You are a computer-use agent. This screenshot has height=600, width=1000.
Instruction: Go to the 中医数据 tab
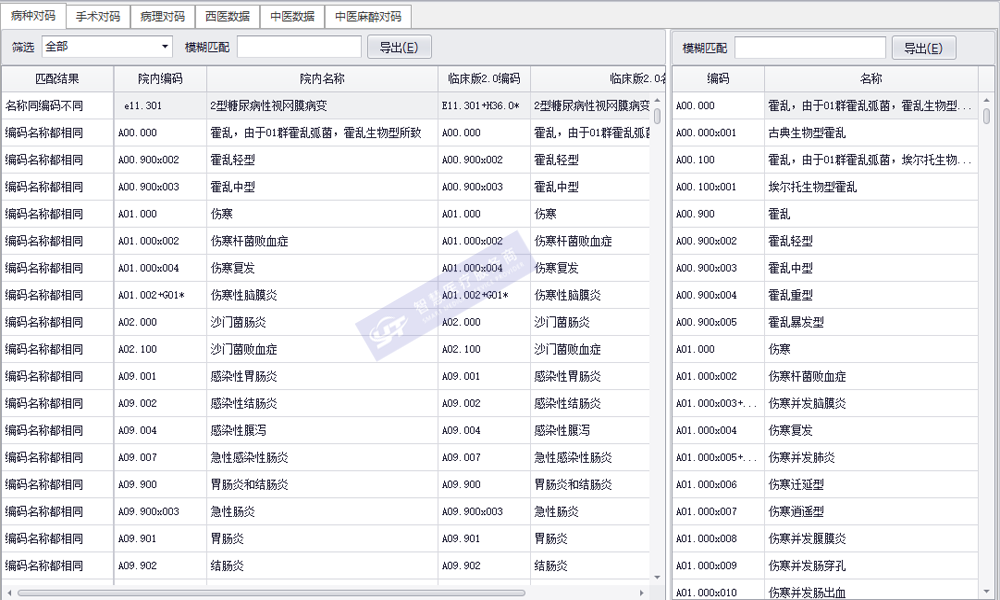click(x=292, y=17)
